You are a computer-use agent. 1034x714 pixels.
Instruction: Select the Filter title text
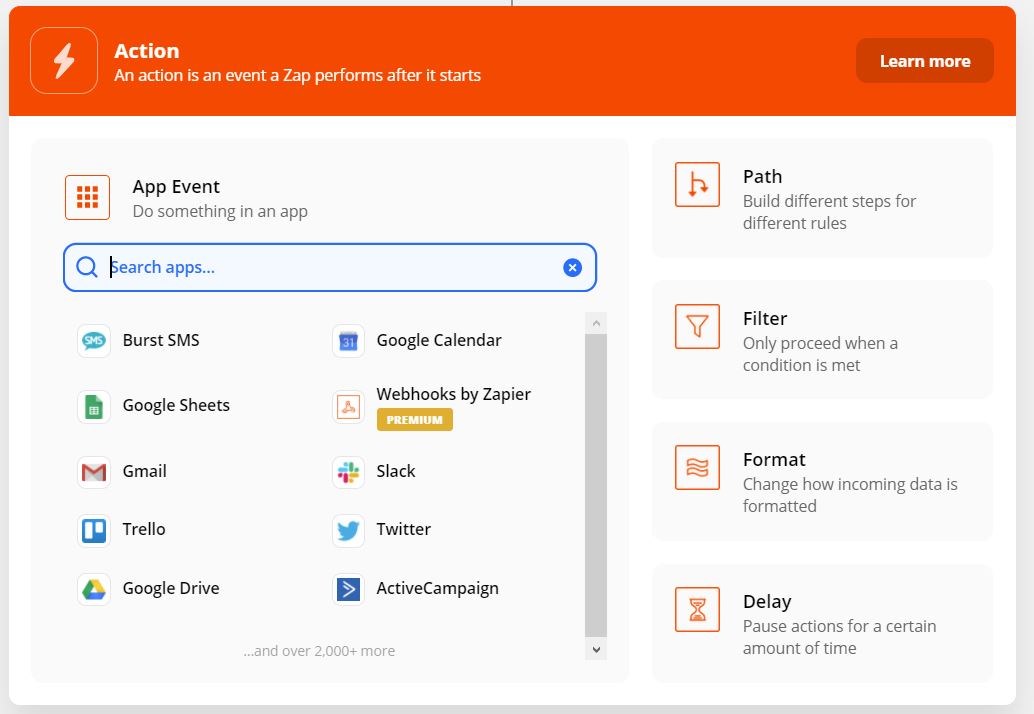pos(765,318)
